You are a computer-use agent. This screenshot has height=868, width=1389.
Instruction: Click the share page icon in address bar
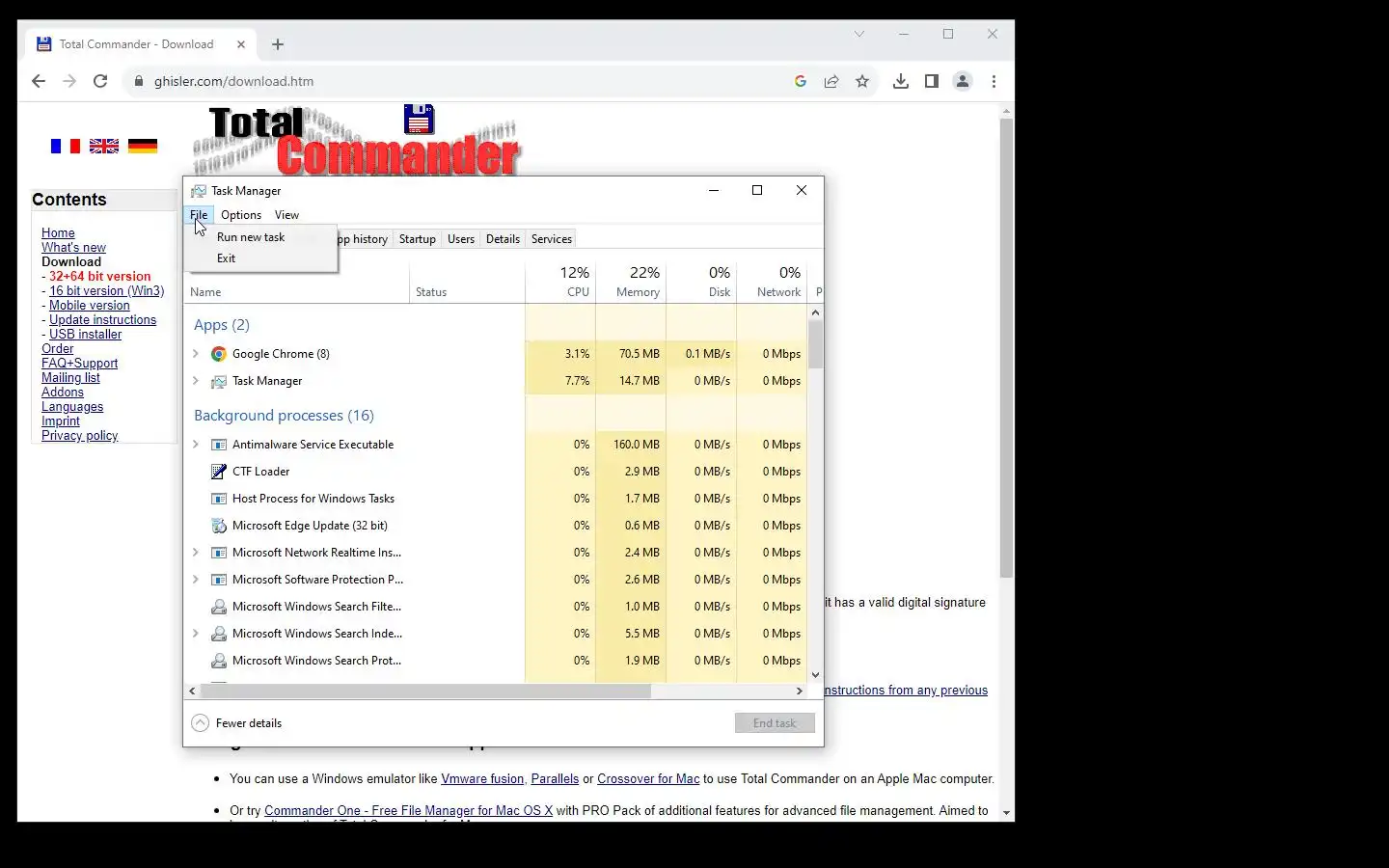831,81
